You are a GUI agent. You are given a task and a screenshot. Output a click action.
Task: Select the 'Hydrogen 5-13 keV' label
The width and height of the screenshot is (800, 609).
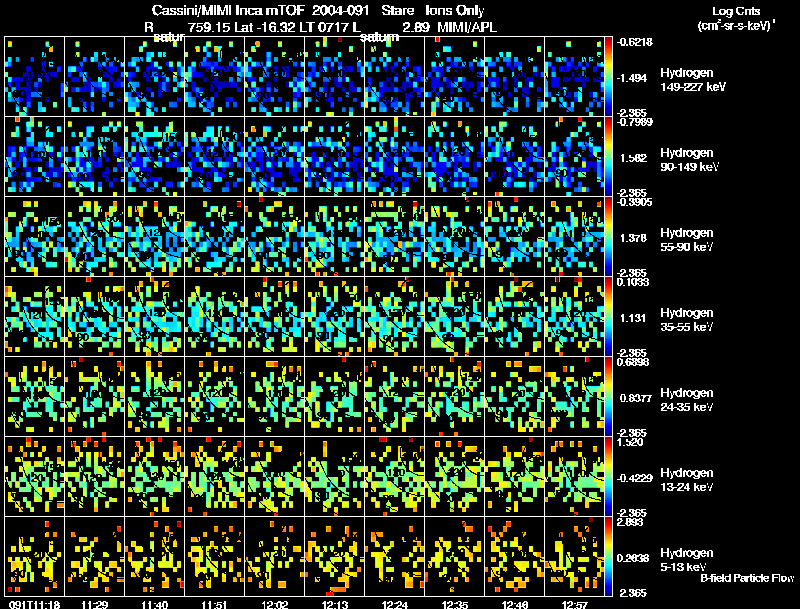(687, 560)
